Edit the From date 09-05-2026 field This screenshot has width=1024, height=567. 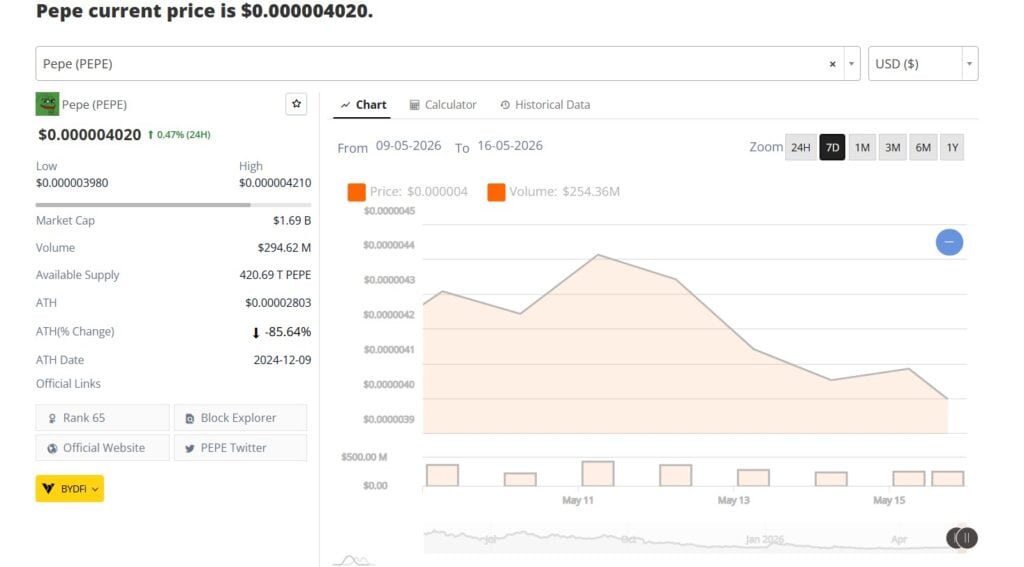coord(408,146)
